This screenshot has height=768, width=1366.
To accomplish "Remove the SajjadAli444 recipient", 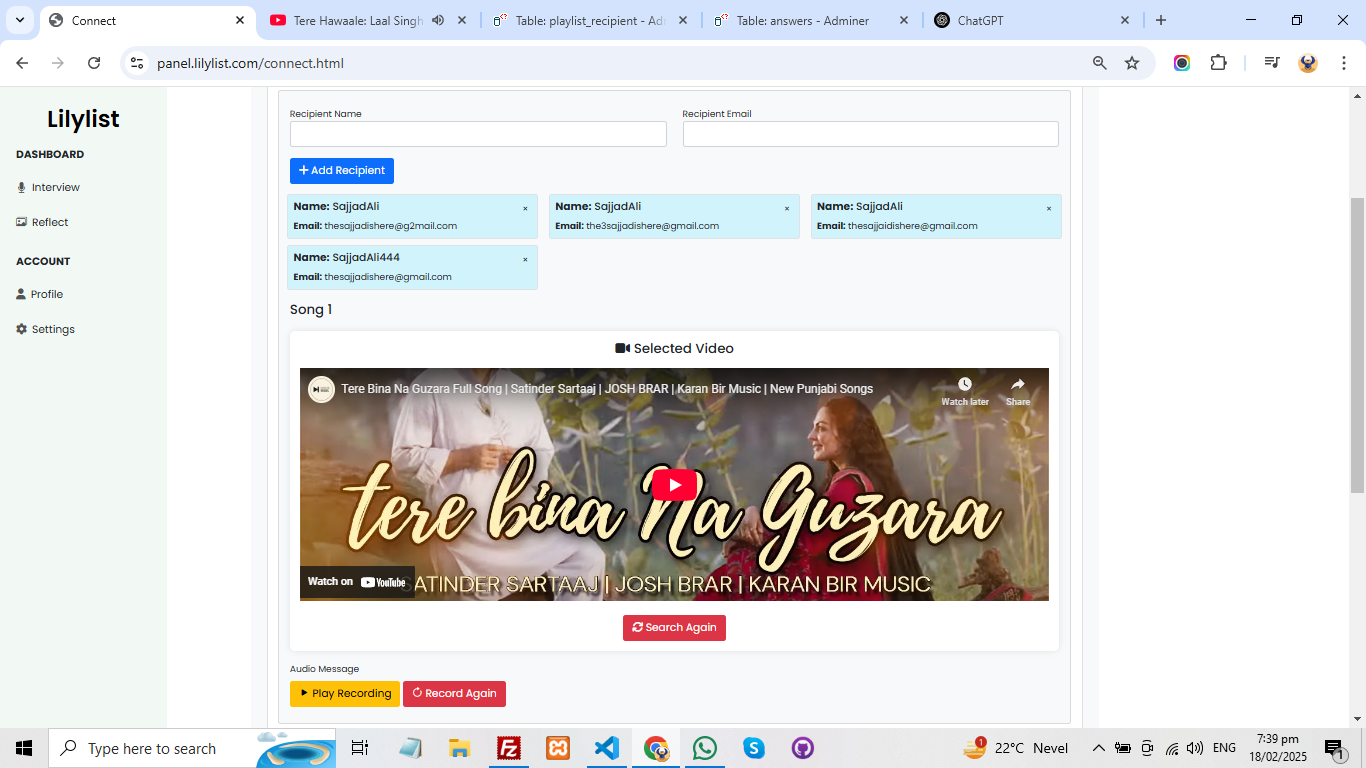I will pyautogui.click(x=525, y=260).
